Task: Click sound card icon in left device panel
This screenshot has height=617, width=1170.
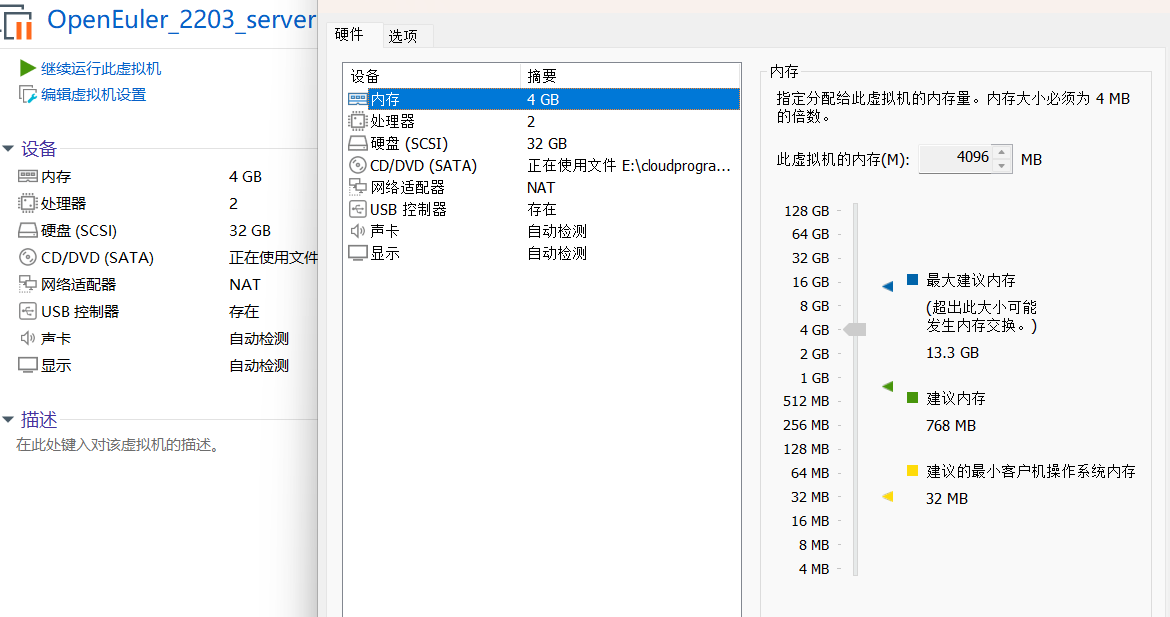Action: (28, 338)
